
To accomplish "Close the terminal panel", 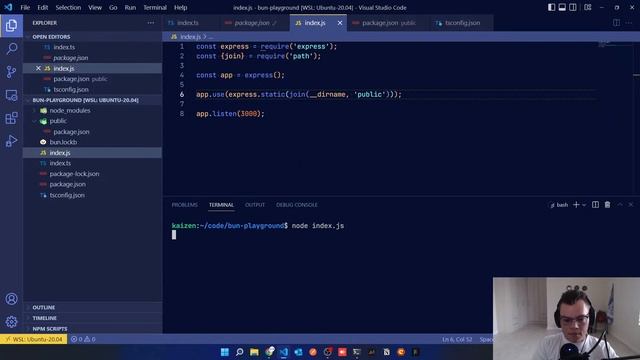I will click(631, 204).
